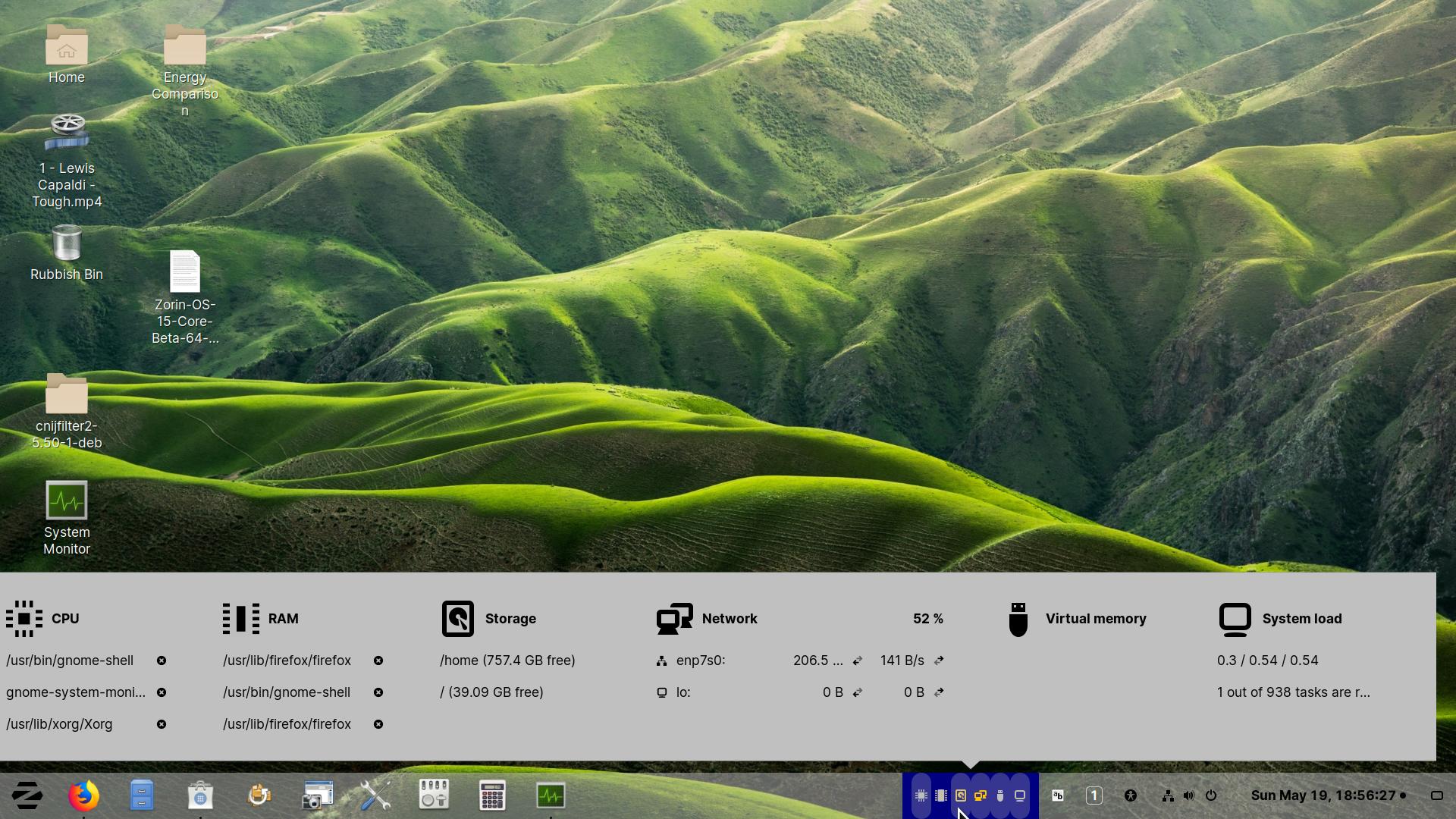The height and width of the screenshot is (819, 1456).
Task: Open the Calculator from the taskbar
Action: coord(492,795)
